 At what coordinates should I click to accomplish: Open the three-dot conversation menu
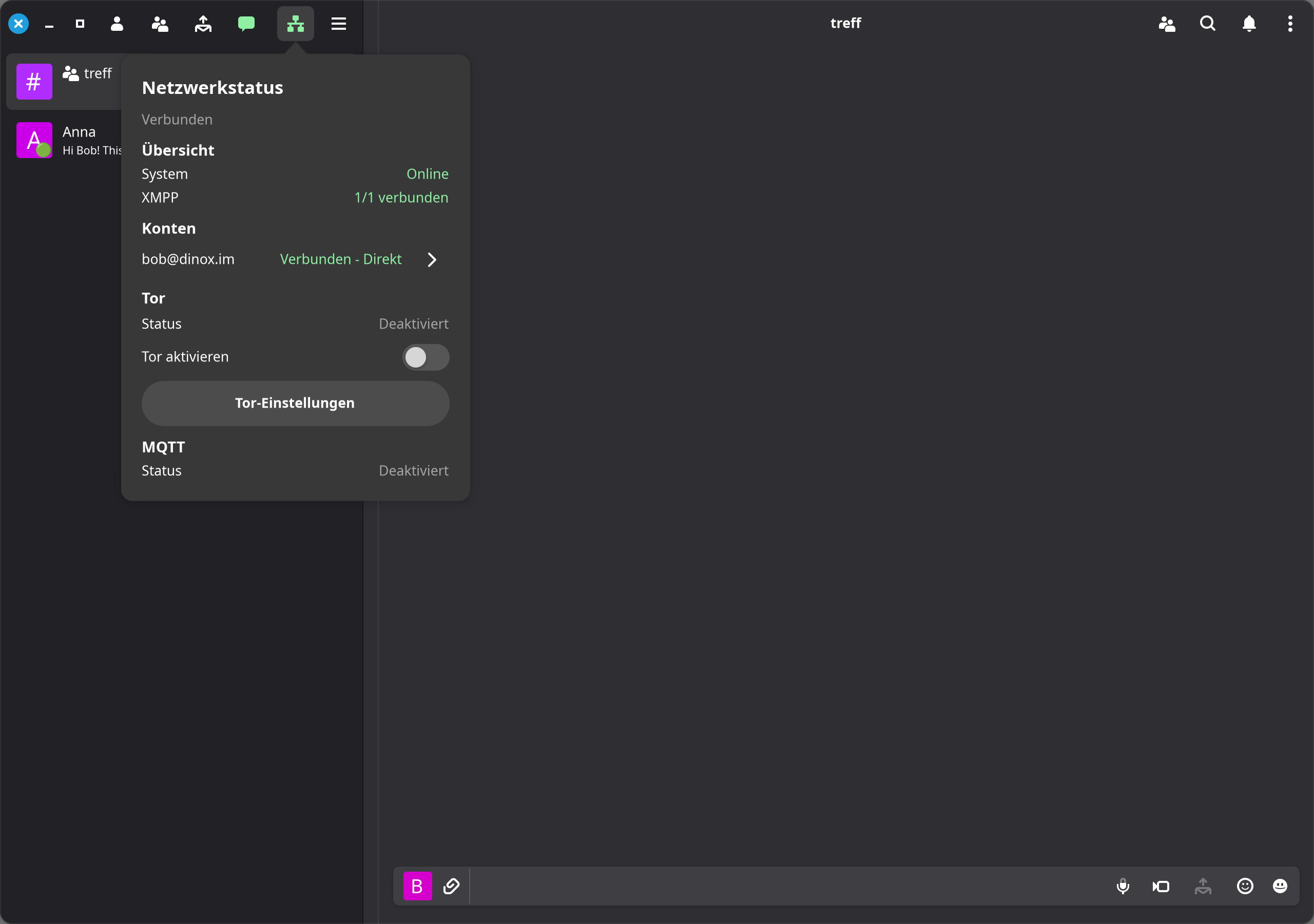[x=1290, y=24]
